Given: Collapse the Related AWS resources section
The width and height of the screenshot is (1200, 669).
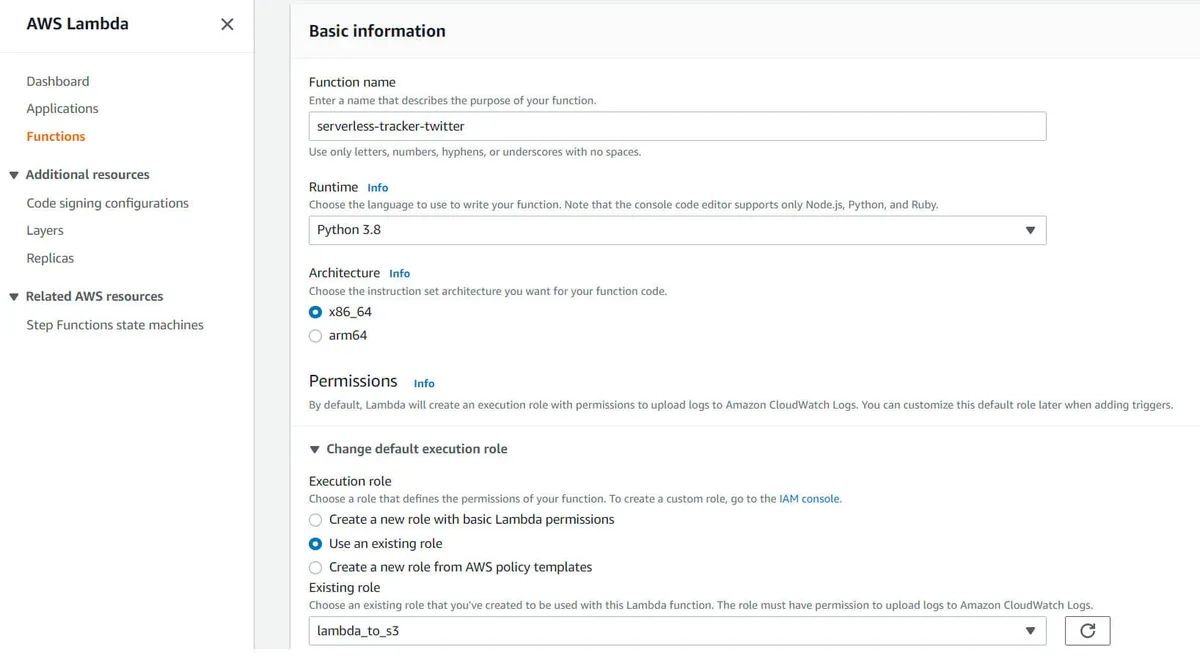Looking at the screenshot, I should pos(14,297).
